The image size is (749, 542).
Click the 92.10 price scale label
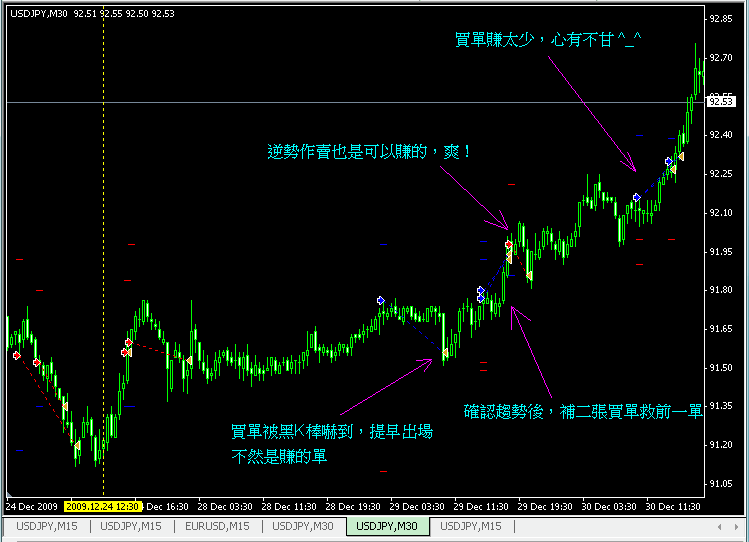coord(721,213)
